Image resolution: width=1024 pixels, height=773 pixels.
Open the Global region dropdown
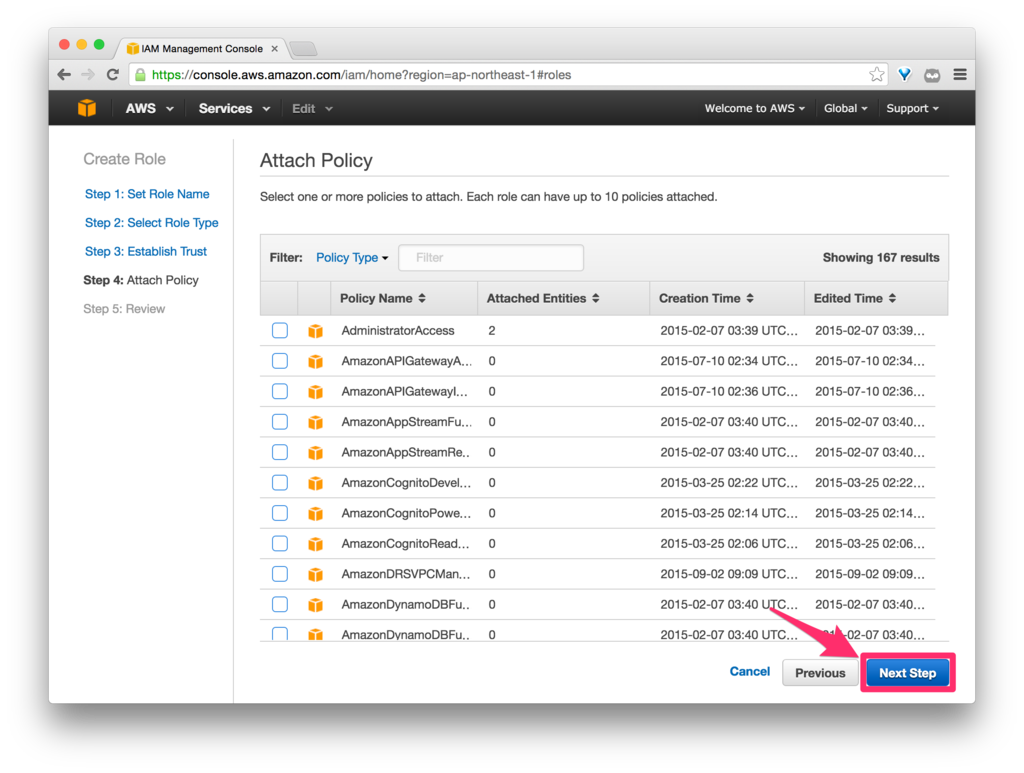(x=845, y=108)
